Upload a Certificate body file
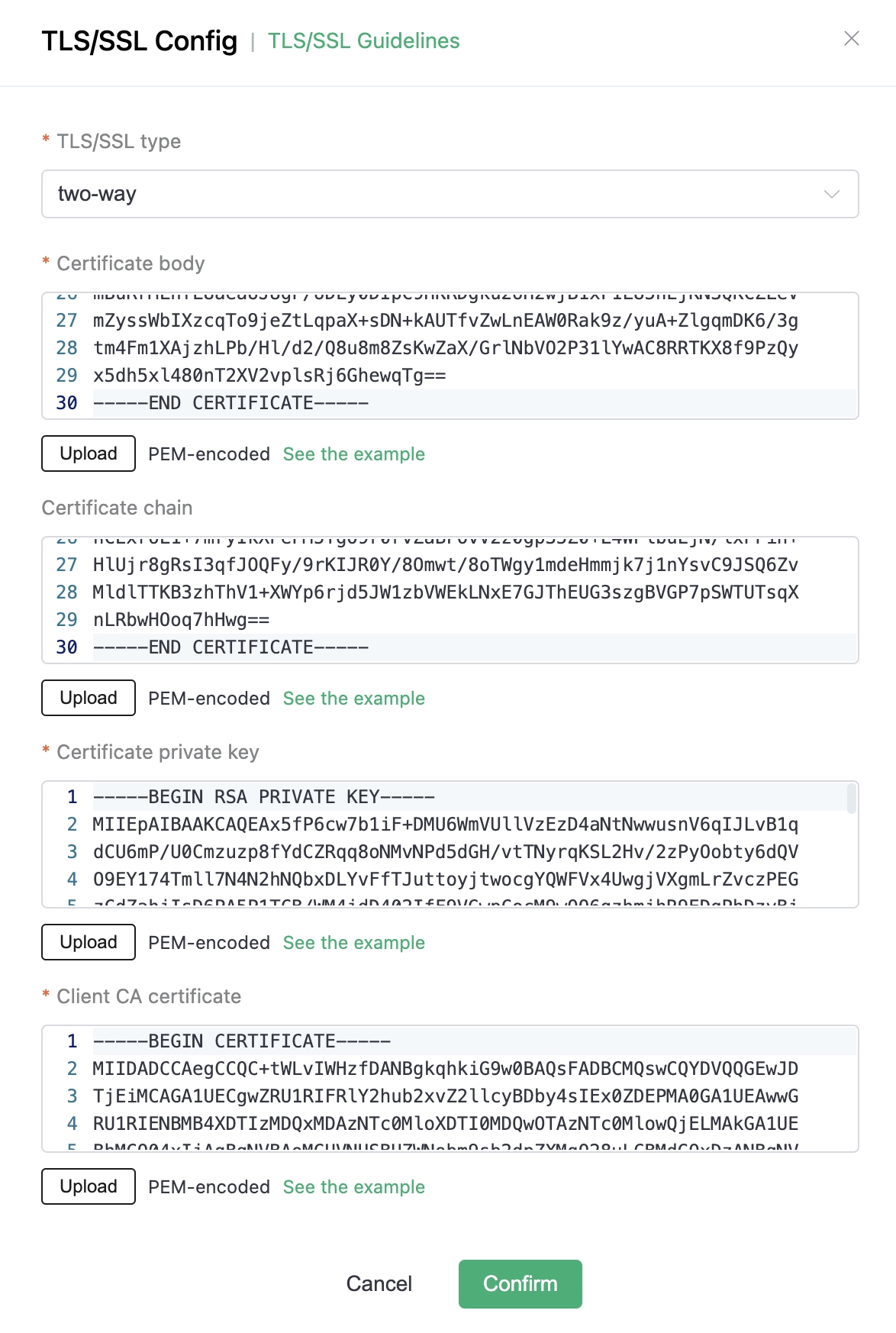Screen dimensions: 896x1333 point(88,453)
